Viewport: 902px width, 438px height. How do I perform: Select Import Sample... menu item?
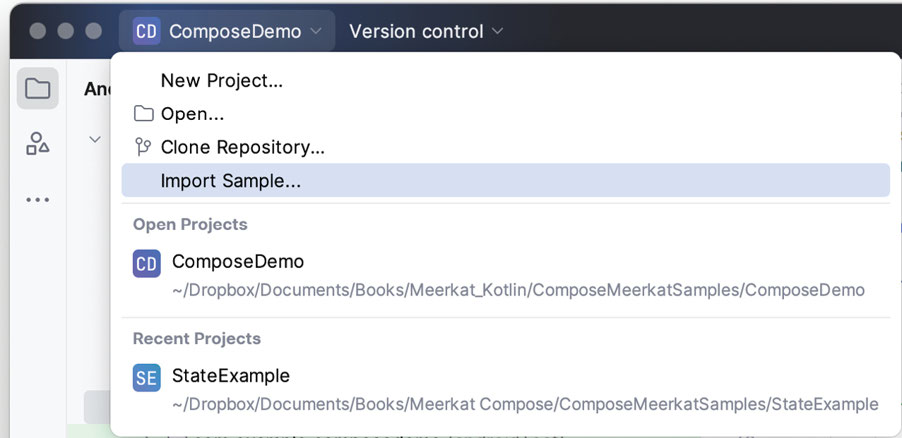click(231, 181)
